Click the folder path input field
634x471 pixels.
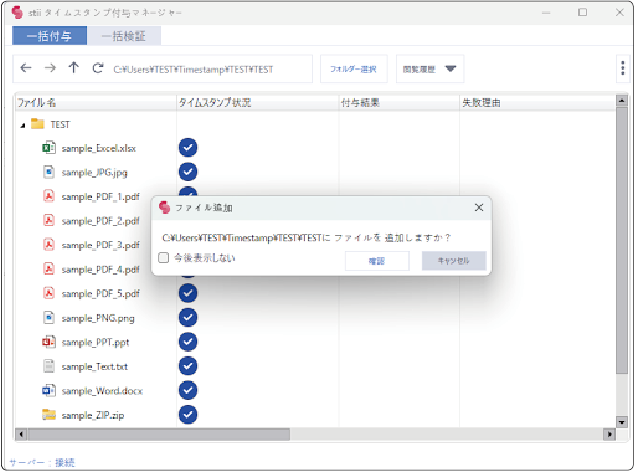[208, 69]
